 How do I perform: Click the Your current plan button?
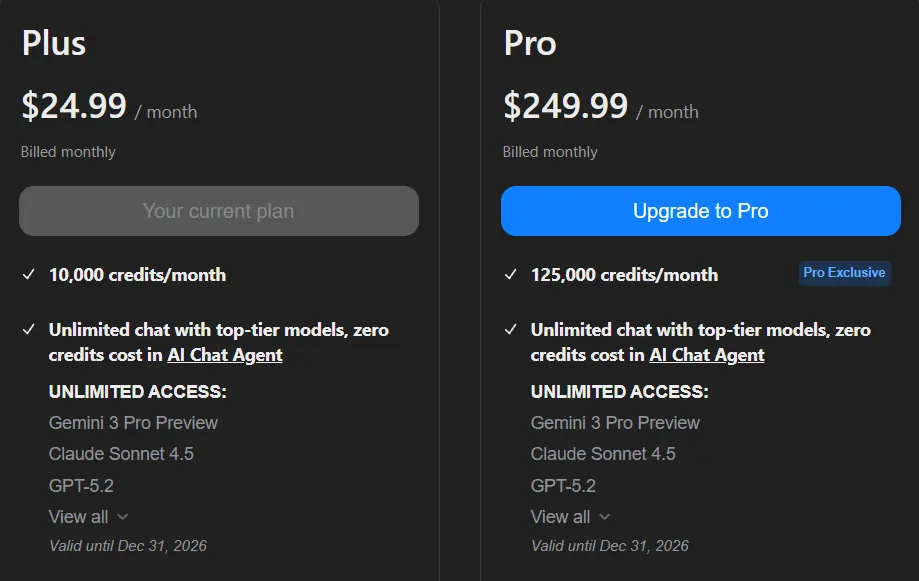218,211
